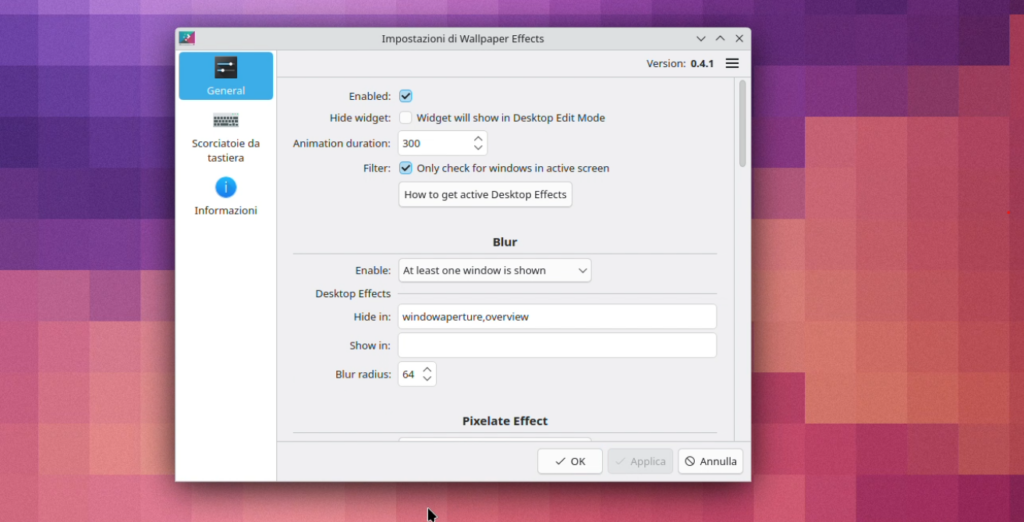
Task: Click the Applica button
Action: (641, 461)
